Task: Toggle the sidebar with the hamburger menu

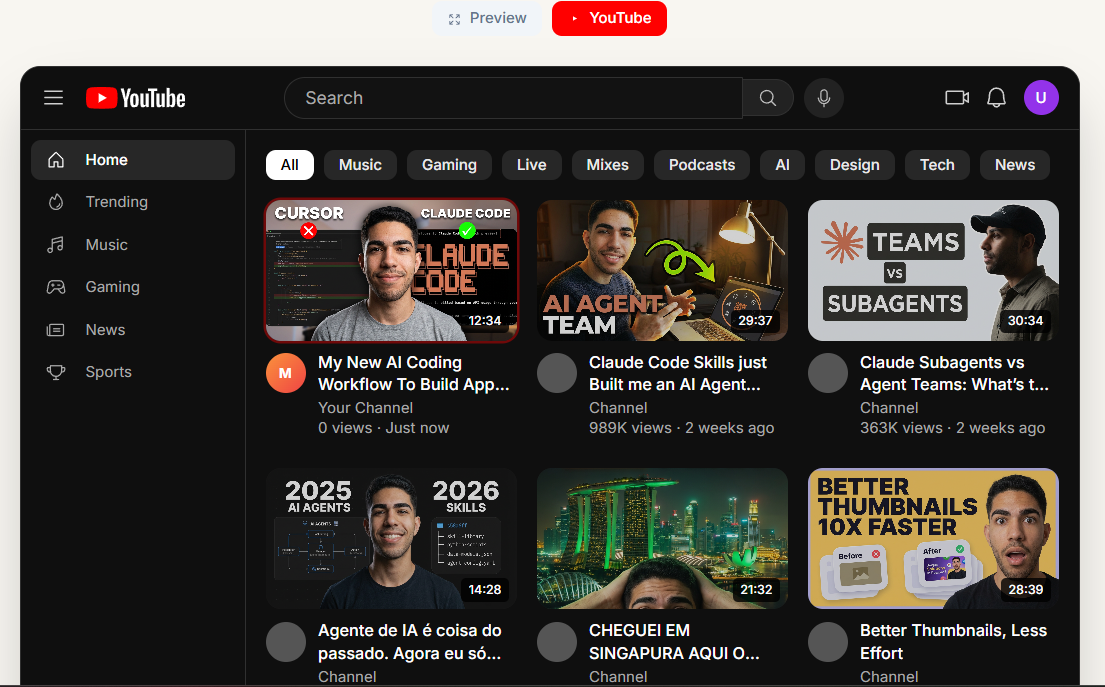Action: point(53,97)
